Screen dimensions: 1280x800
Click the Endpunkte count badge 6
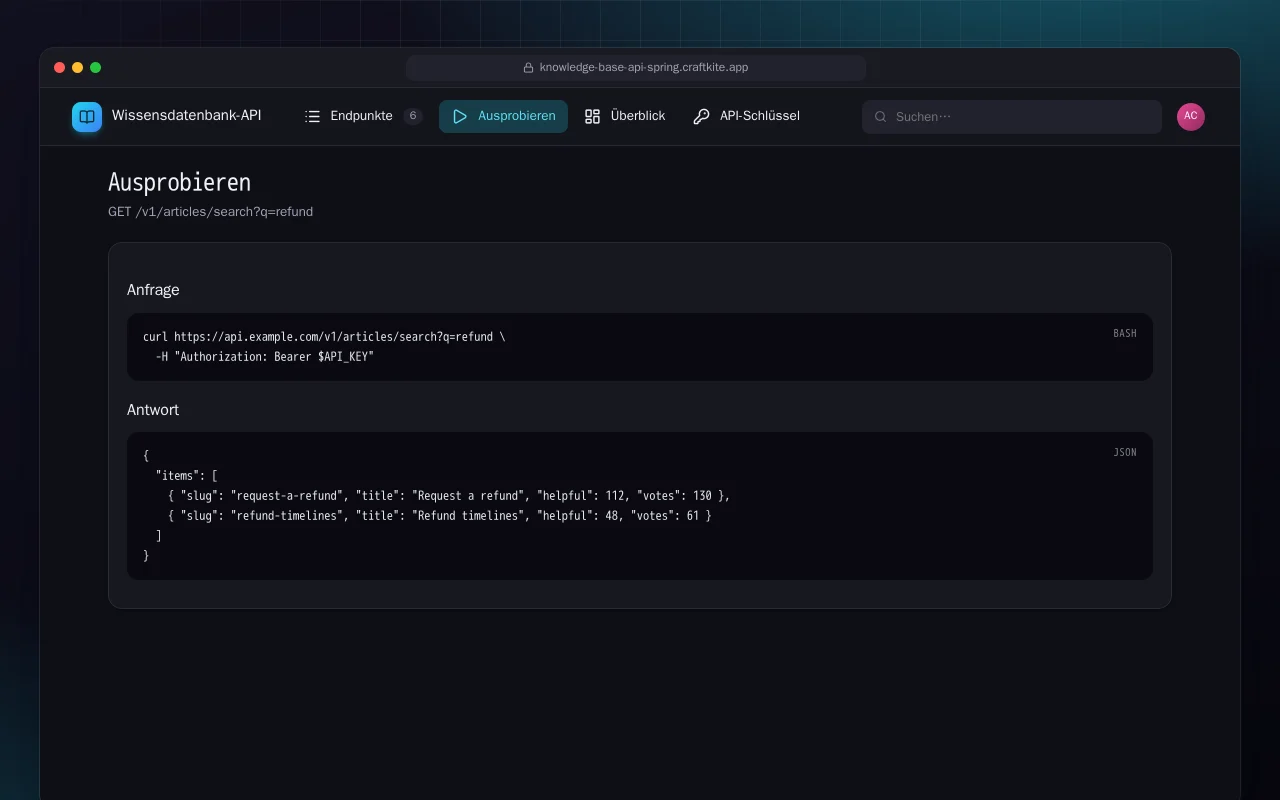click(413, 116)
